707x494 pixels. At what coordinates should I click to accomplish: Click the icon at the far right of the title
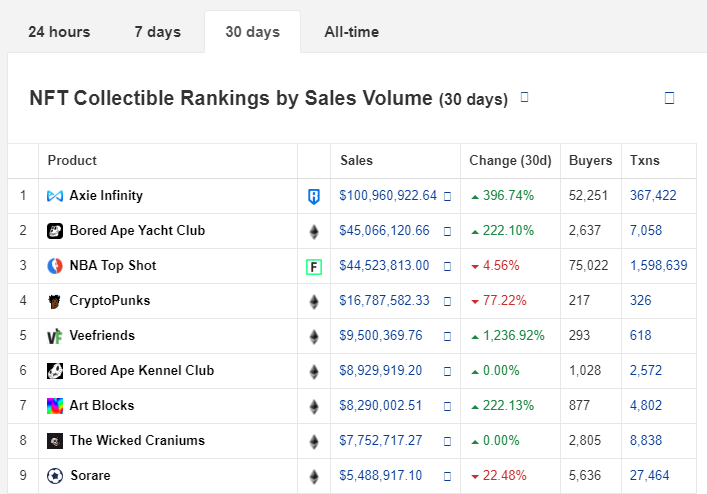(x=669, y=98)
